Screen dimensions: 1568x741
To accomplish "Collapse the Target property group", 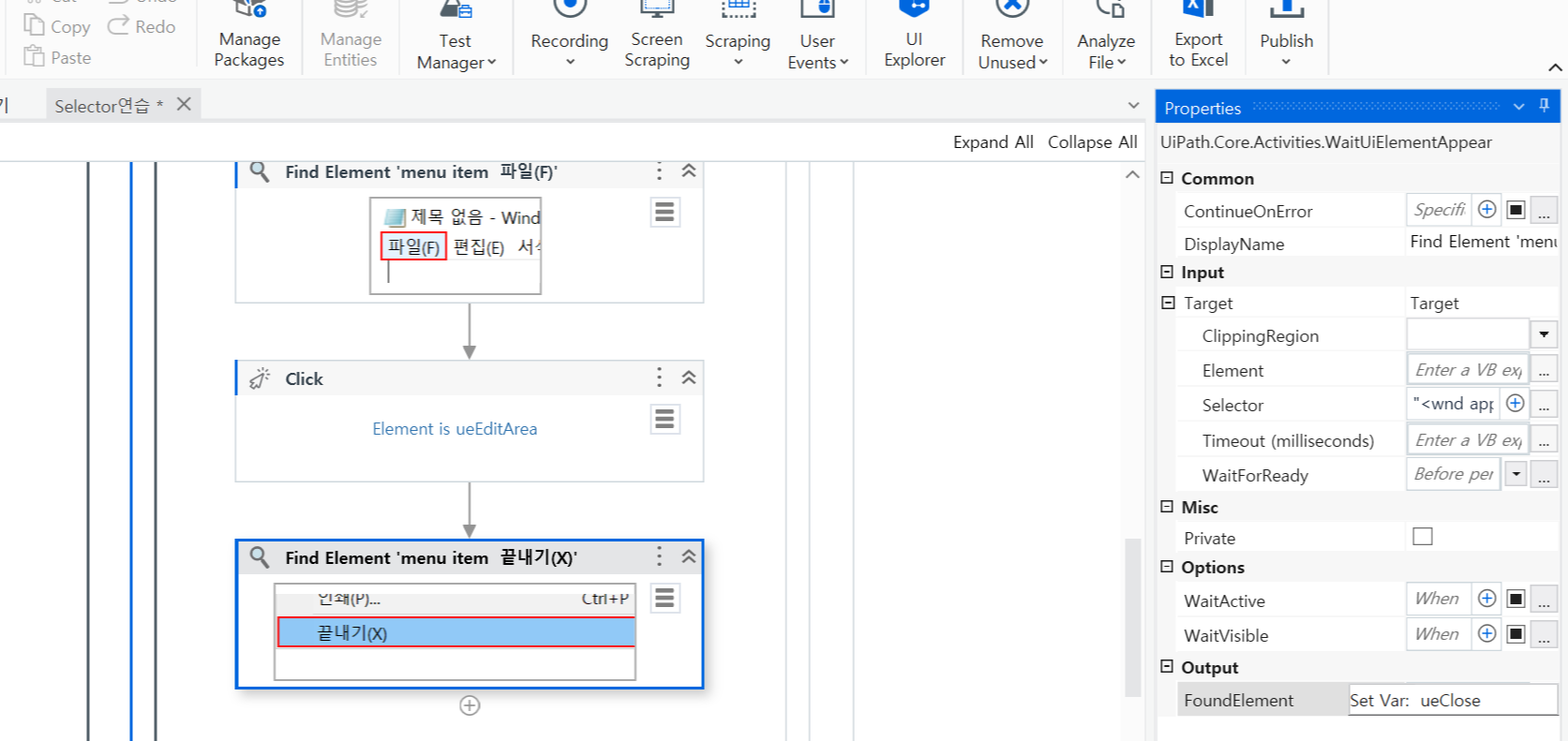I will coord(1168,303).
